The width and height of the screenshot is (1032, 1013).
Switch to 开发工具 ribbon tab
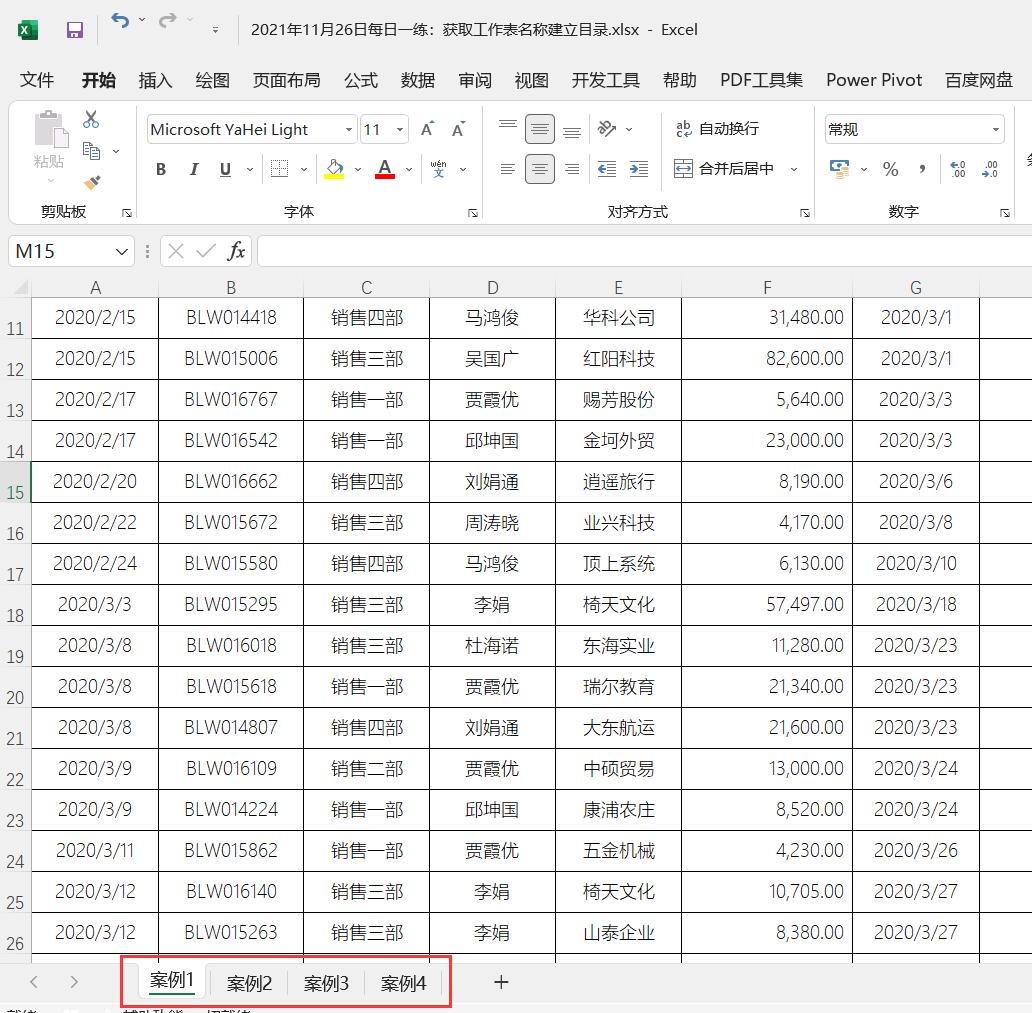(x=606, y=80)
